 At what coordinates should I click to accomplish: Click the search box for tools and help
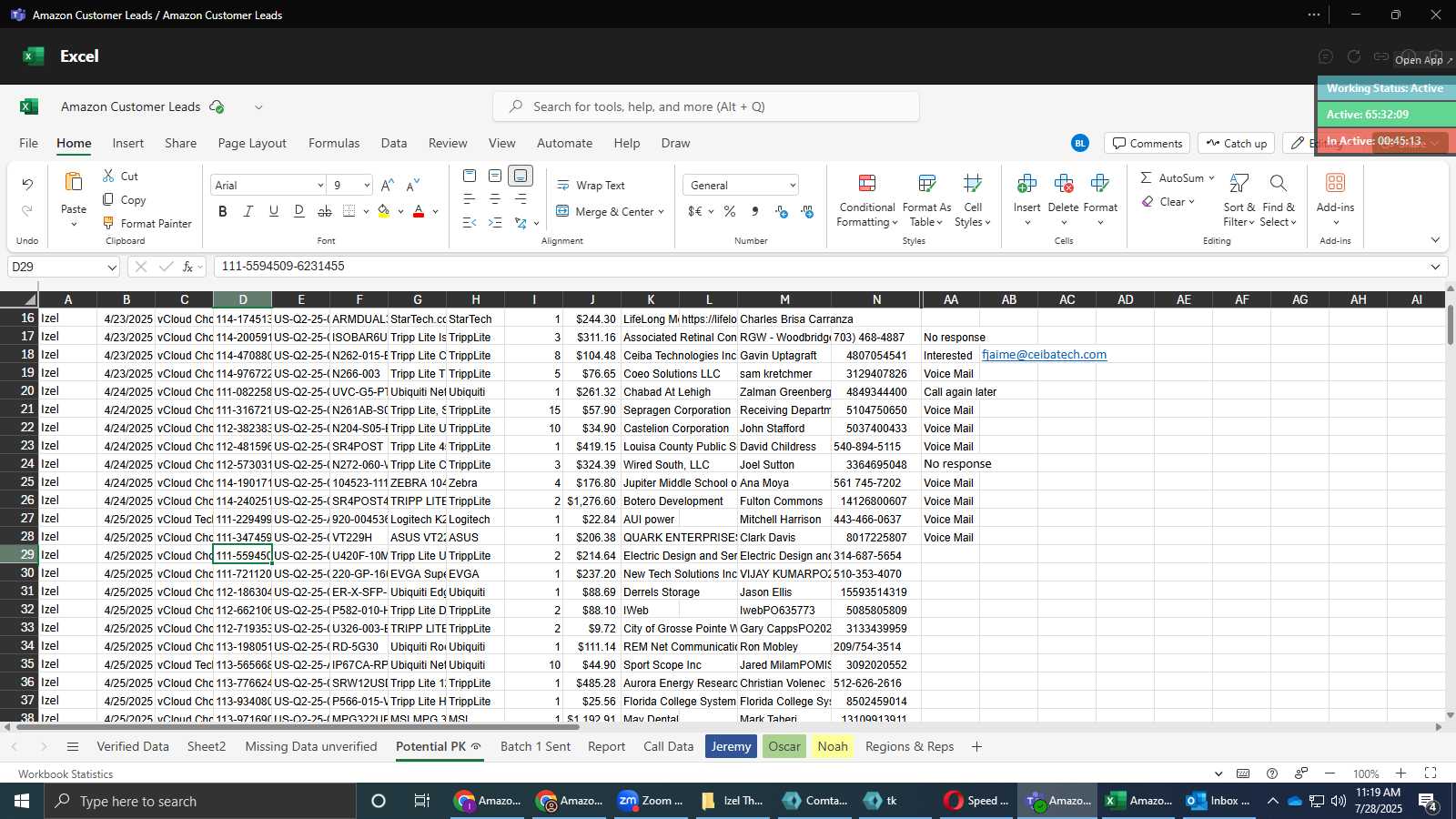coord(706,106)
